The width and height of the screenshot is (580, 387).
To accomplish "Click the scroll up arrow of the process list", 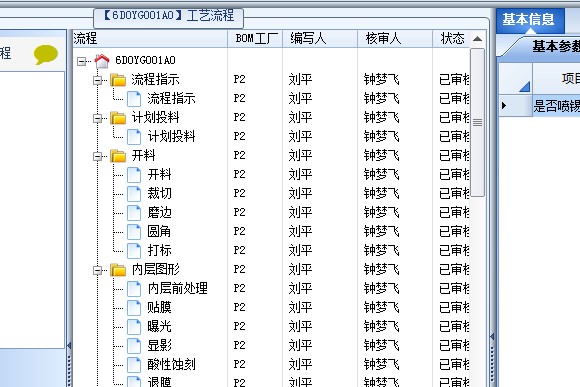I will coord(478,39).
